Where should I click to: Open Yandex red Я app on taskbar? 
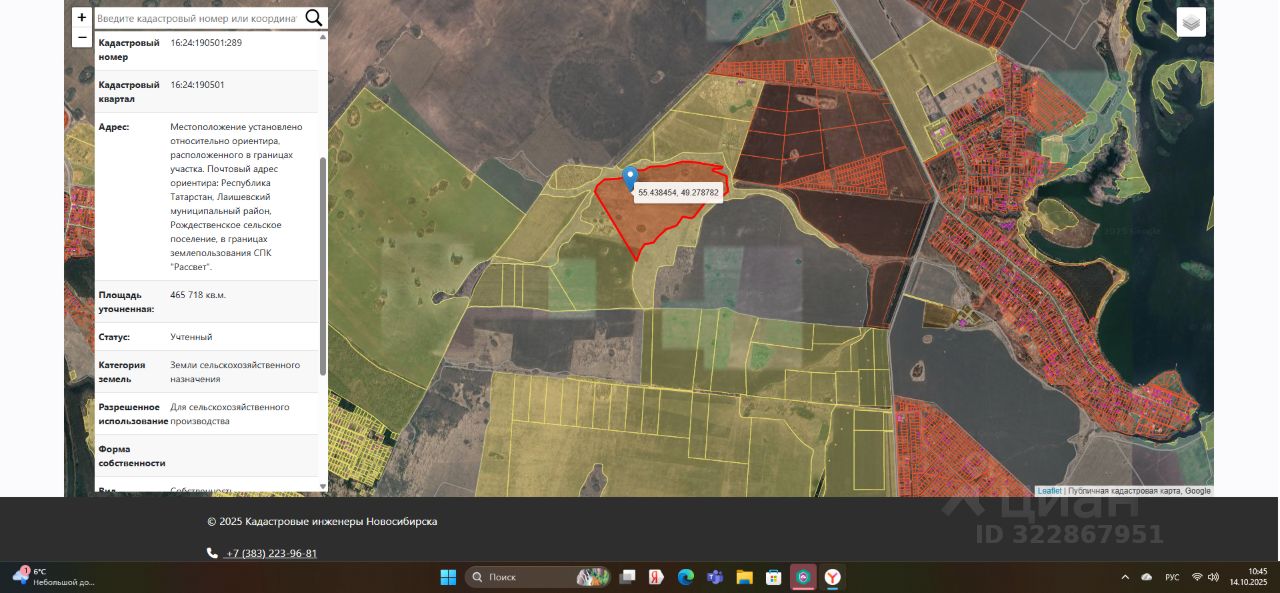coord(656,577)
